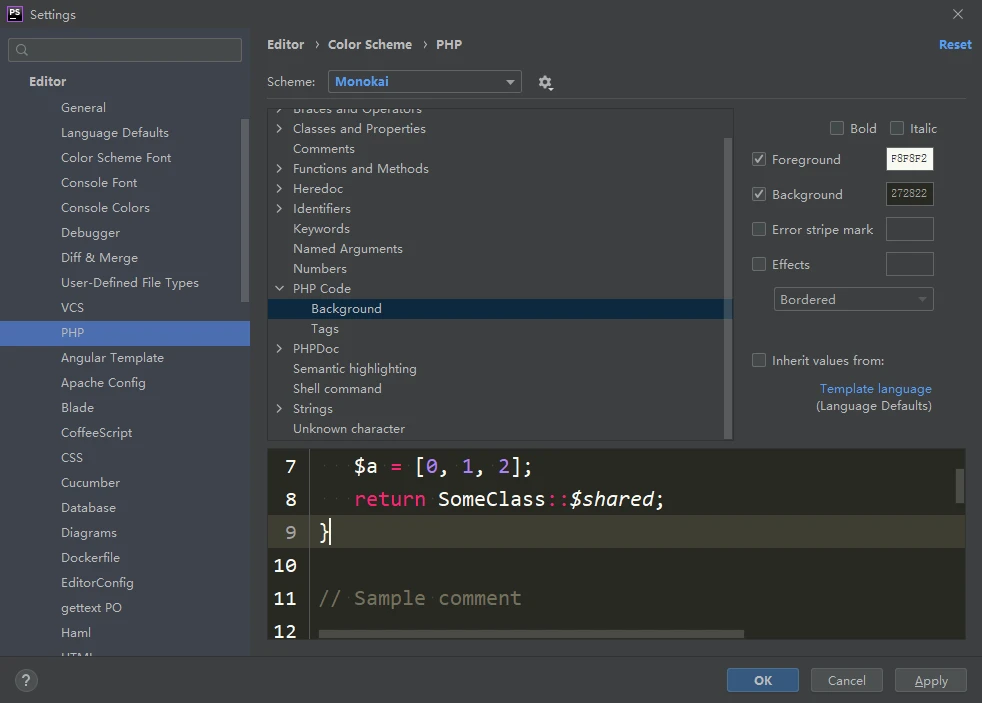This screenshot has width=982, height=703.
Task: Select CSS in the settings sidebar
Action: [x=72, y=457]
